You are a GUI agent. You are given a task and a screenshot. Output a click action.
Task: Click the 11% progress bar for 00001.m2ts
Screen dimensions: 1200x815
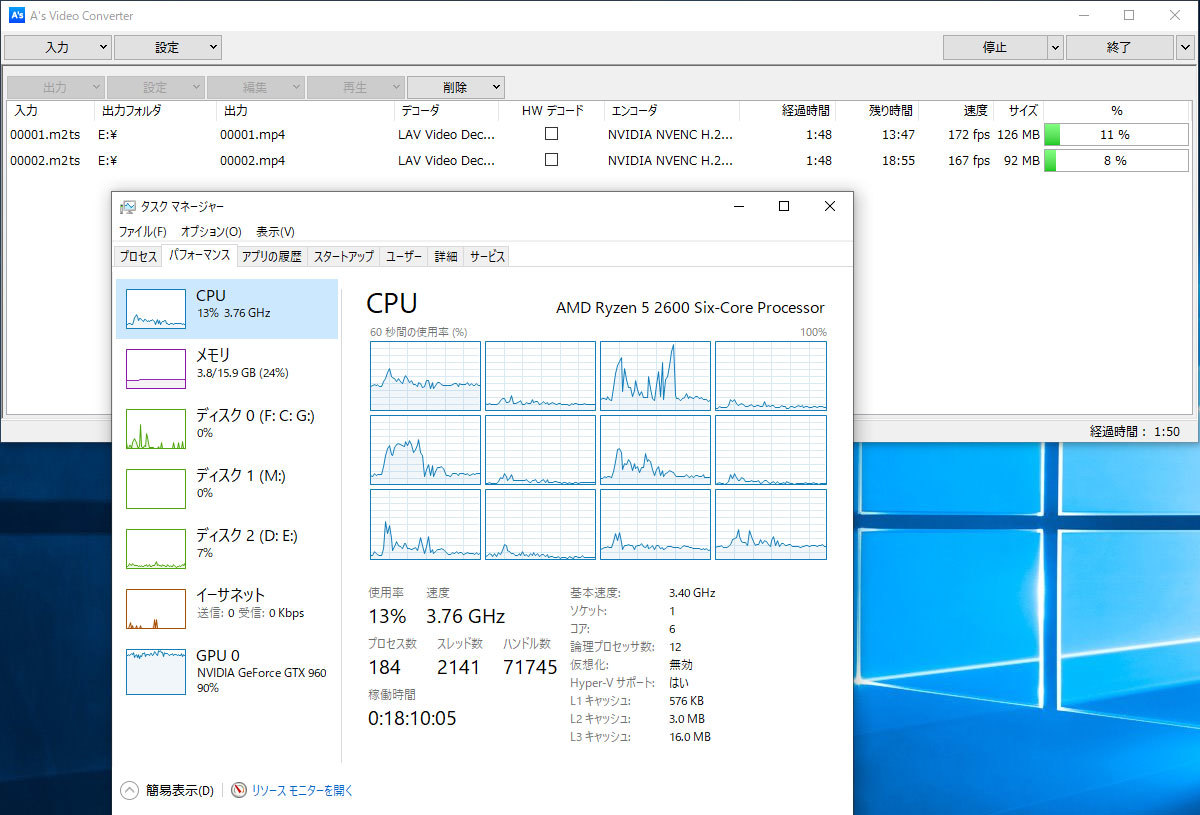click(1117, 134)
